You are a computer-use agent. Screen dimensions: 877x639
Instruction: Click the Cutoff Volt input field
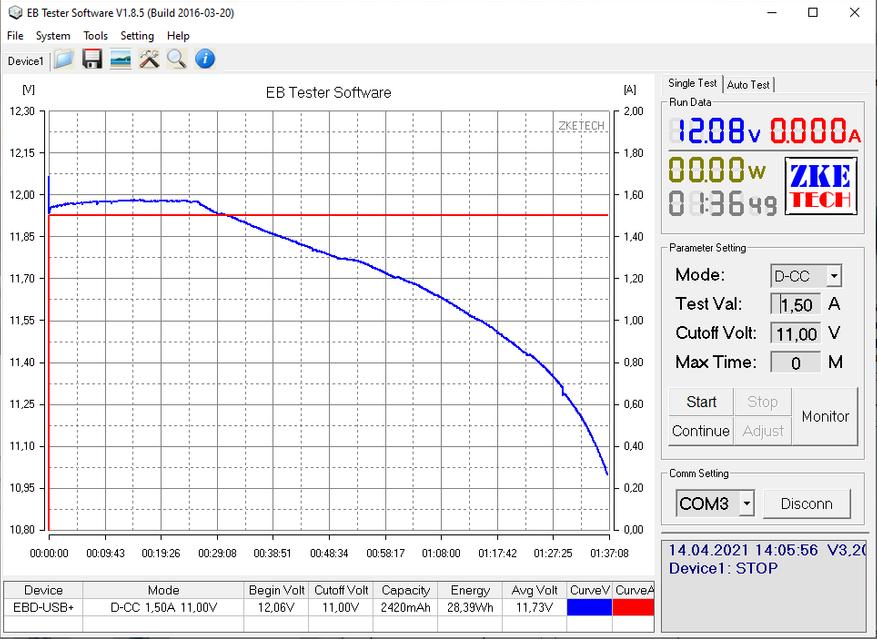pos(796,333)
